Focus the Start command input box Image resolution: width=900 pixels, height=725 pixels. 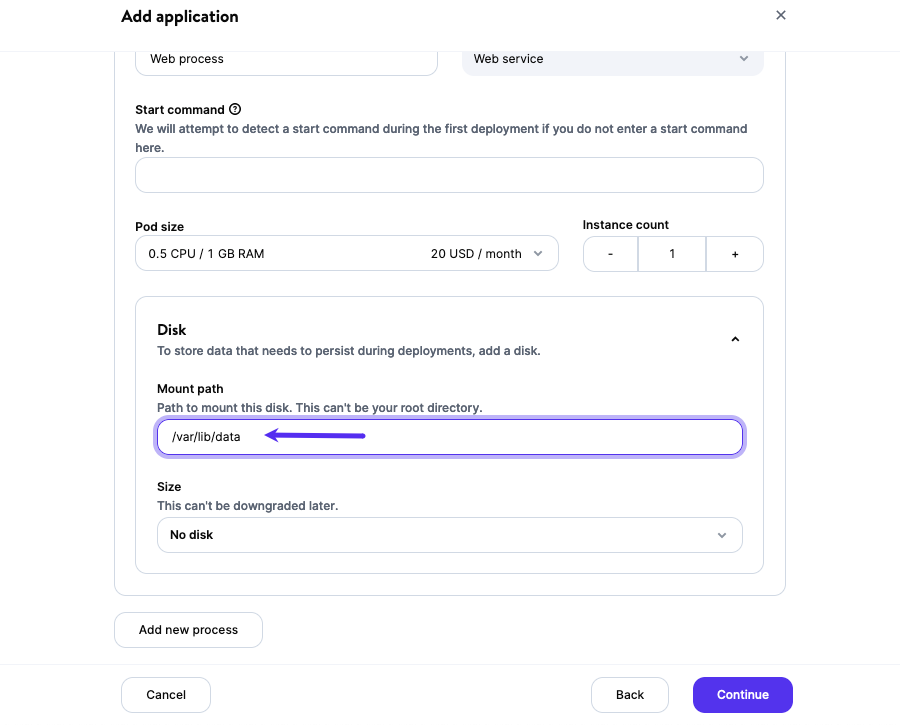pos(449,175)
